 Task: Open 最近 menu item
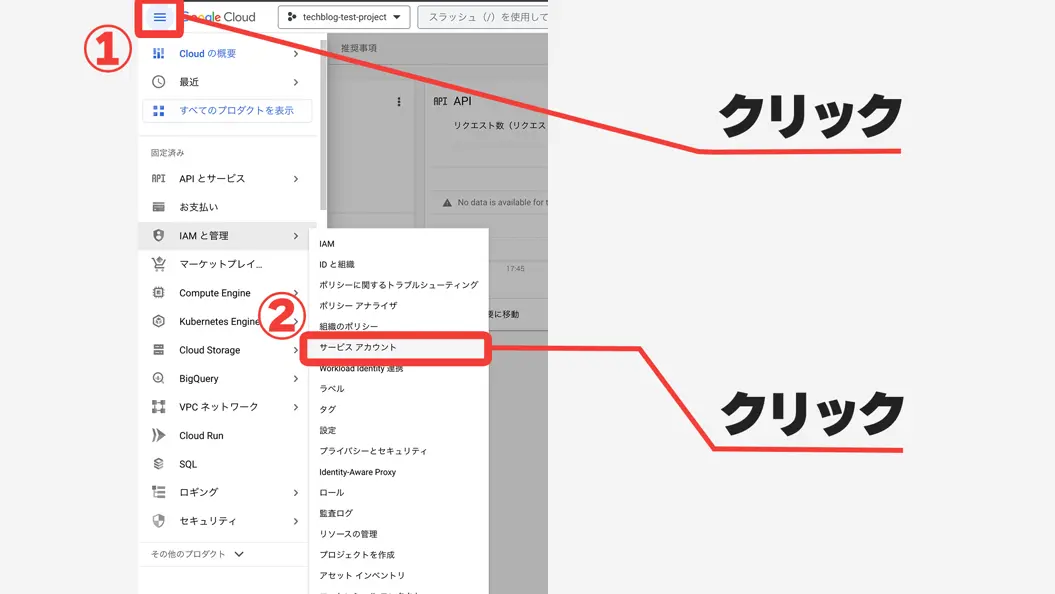(189, 82)
